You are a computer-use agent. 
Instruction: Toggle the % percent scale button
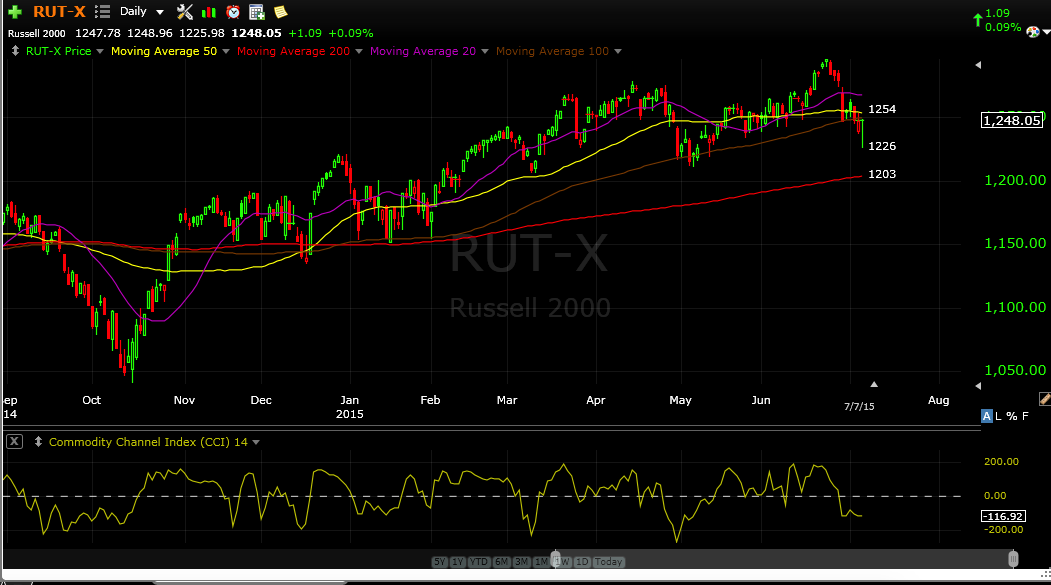[x=1011, y=416]
